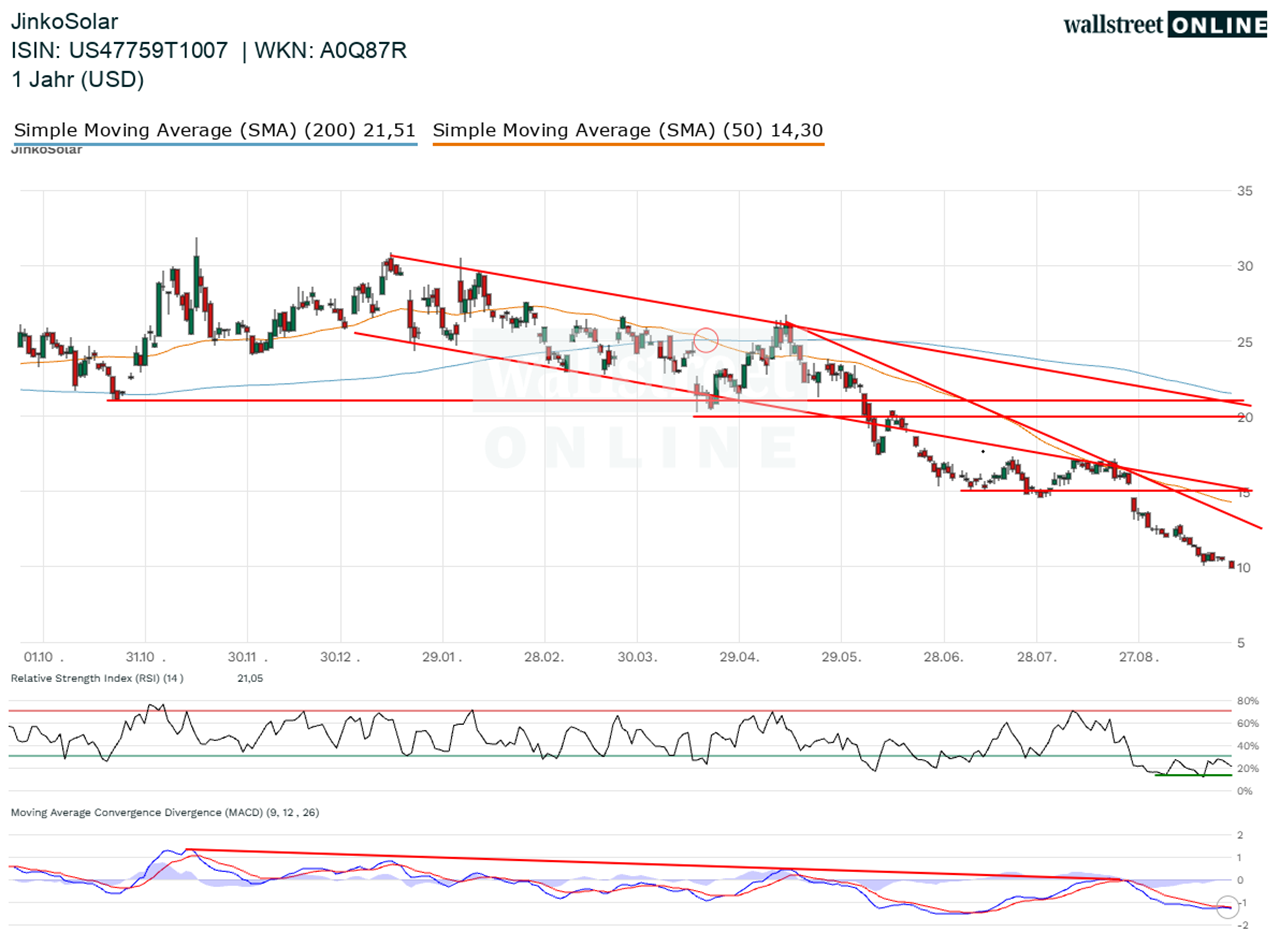Screen dimensions: 1280x940
Task: Click the price axis value 20
Action: click(x=1246, y=417)
